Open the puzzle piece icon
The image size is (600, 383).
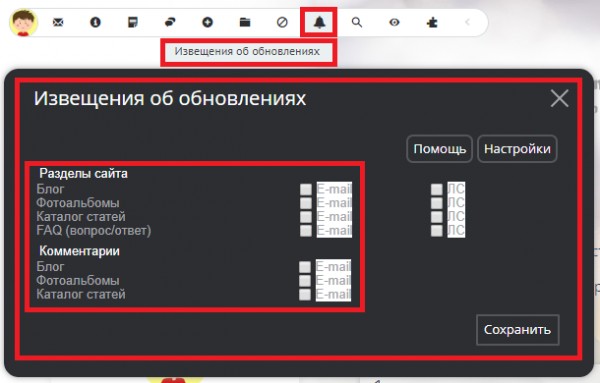432,23
